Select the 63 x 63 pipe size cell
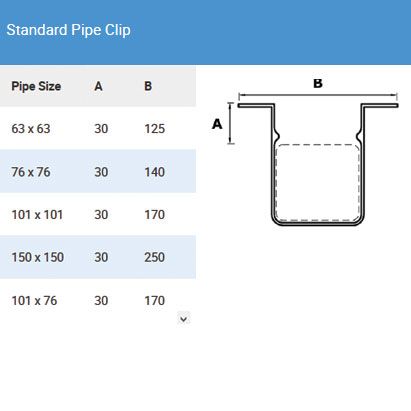Viewport: 411px width, 411px height. [31, 129]
